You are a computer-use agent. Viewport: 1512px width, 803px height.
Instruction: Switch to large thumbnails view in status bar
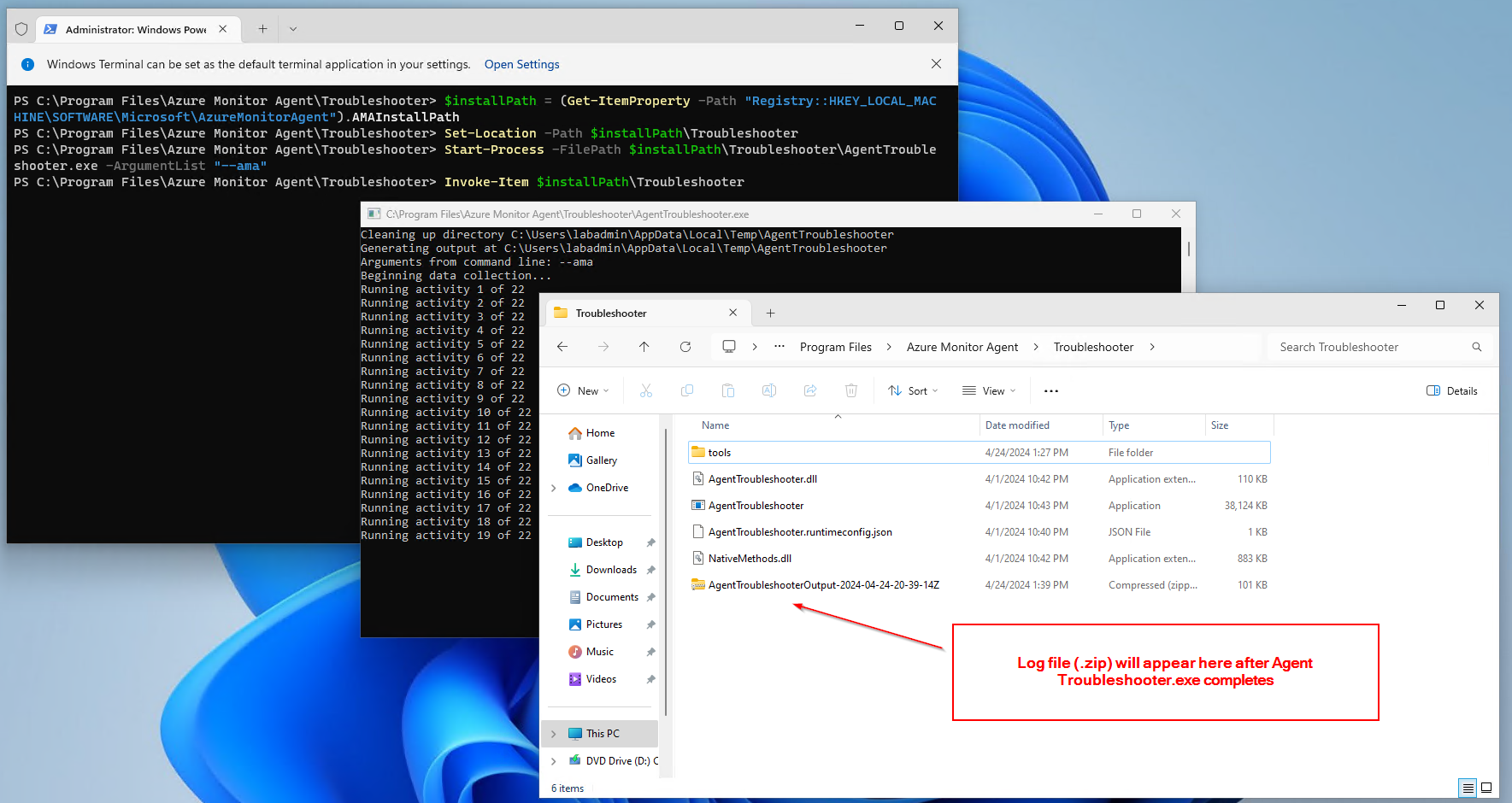click(1486, 788)
